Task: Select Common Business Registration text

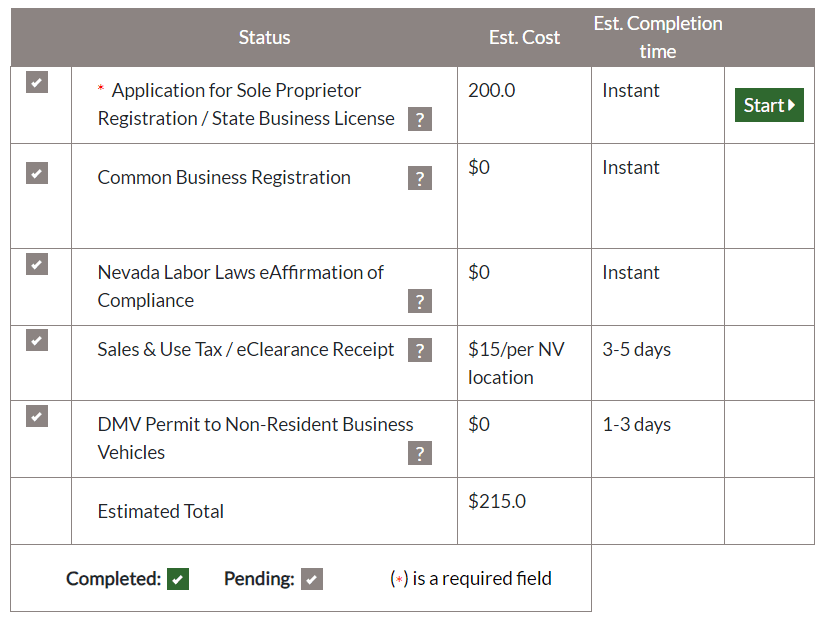Action: [x=224, y=178]
